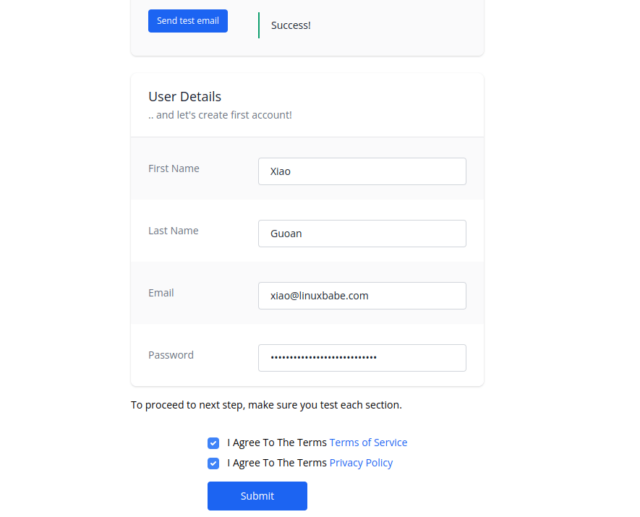Click the Email field label
Screen dimensions: 640x517
(x=161, y=293)
